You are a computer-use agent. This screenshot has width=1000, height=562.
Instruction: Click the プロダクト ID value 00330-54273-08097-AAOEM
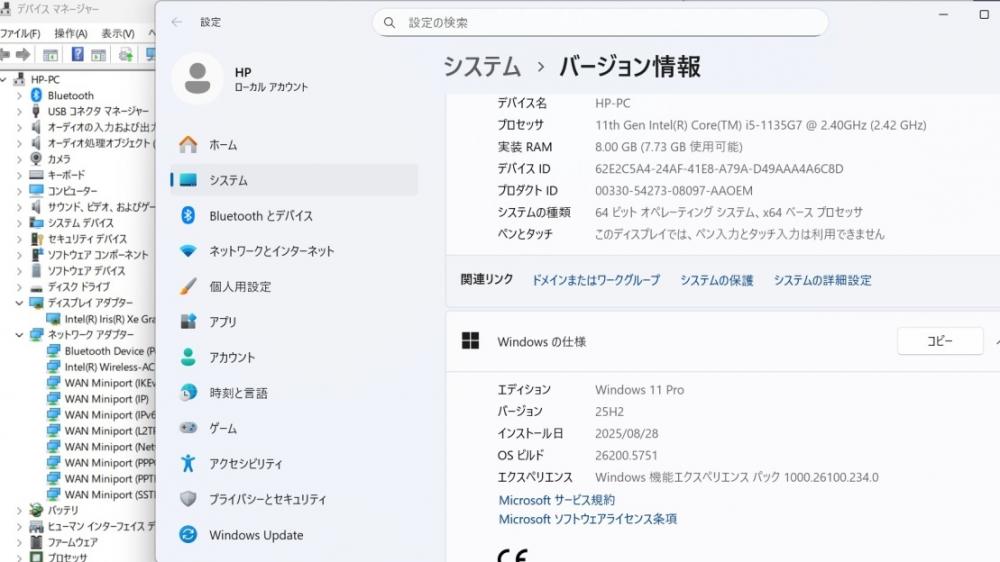point(673,190)
